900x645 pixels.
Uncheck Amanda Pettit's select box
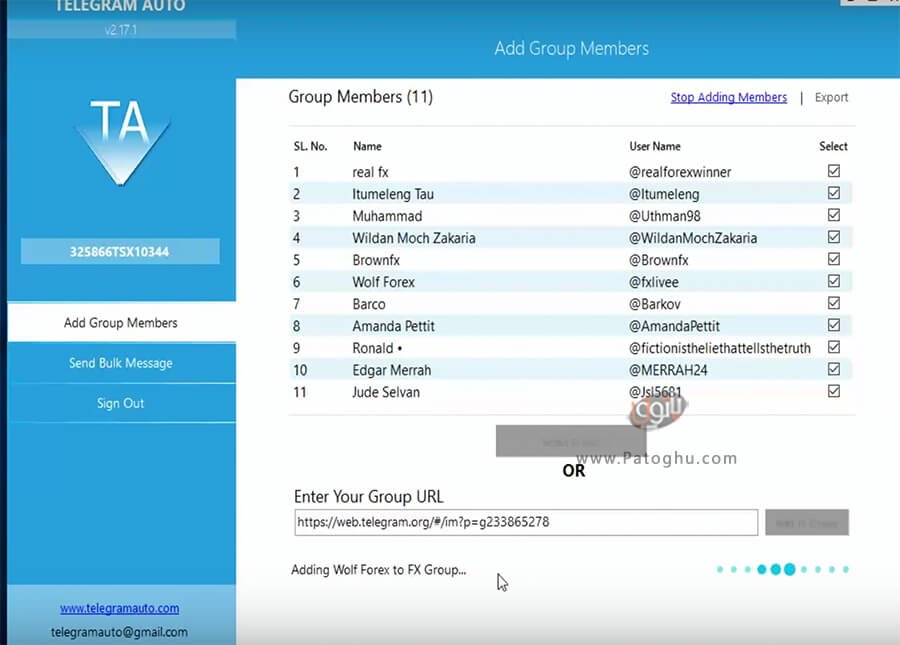coord(833,325)
